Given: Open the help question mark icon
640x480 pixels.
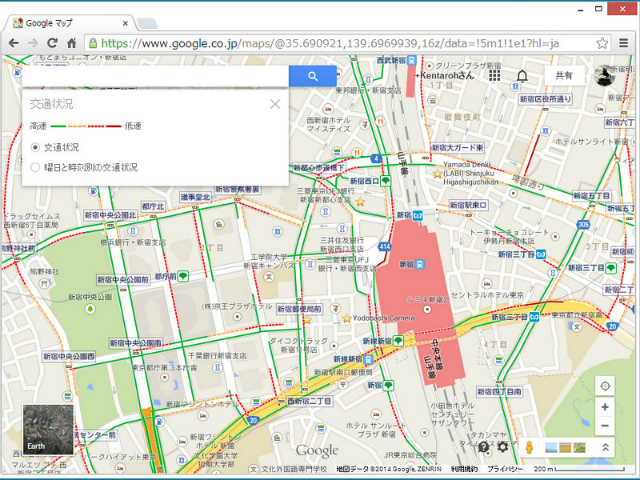Looking at the screenshot, I should click(483, 447).
